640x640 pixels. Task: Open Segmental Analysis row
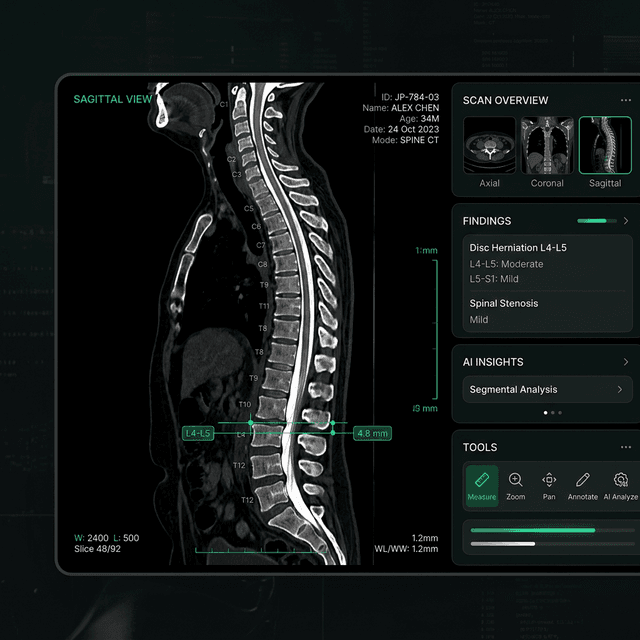click(547, 389)
